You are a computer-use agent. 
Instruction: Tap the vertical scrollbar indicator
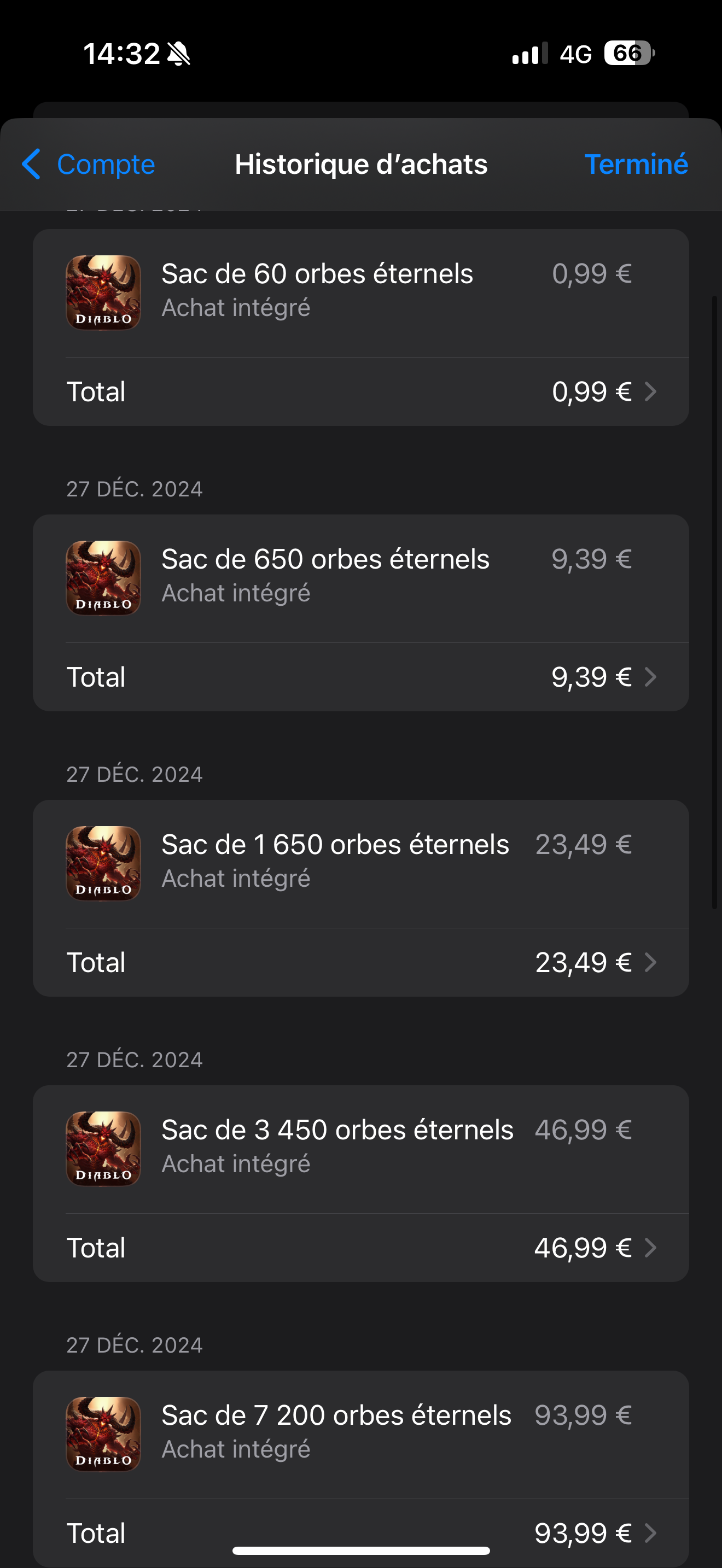[715, 602]
